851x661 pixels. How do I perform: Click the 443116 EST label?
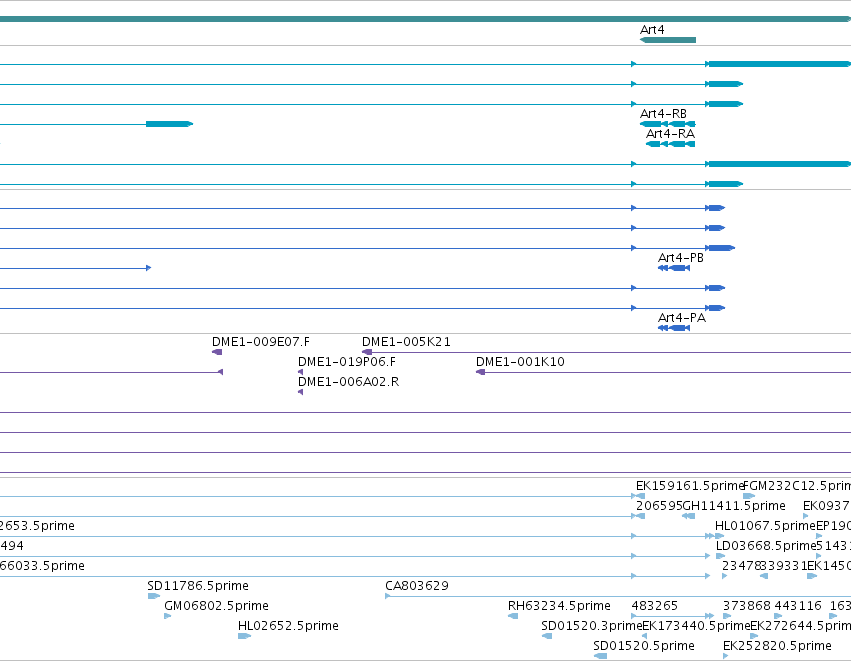(798, 606)
